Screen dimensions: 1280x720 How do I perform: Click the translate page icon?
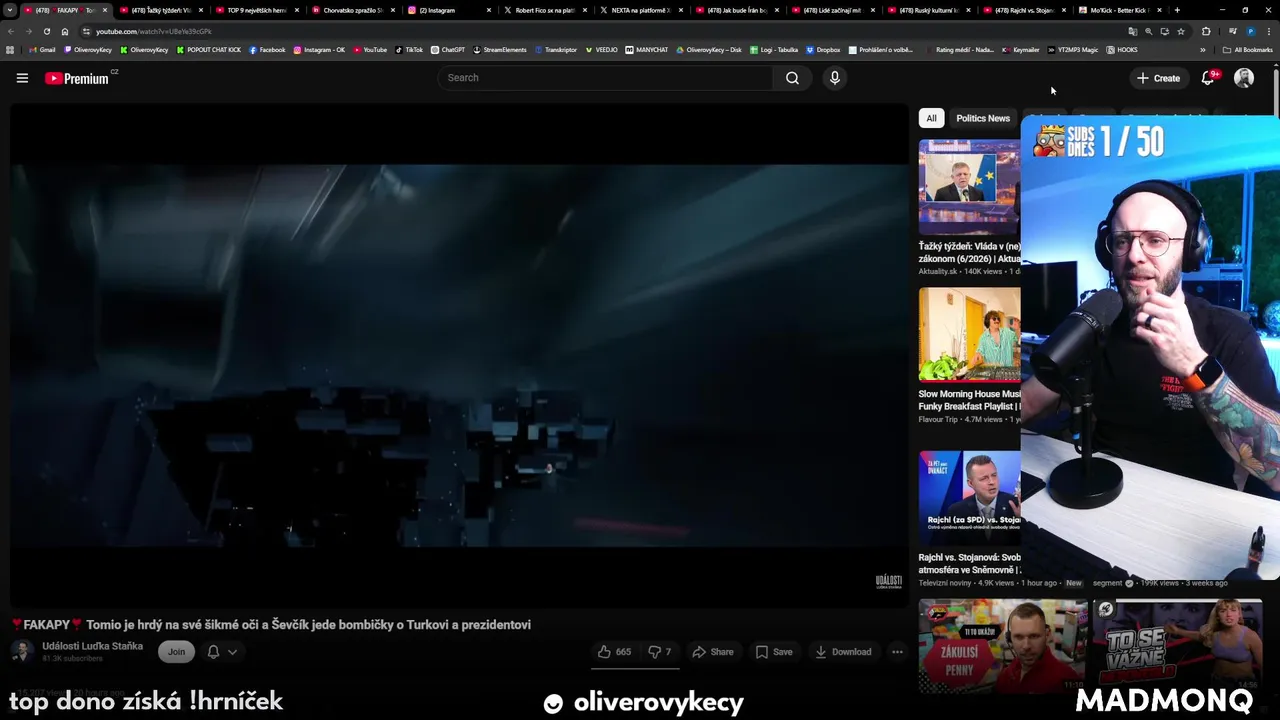(1133, 31)
